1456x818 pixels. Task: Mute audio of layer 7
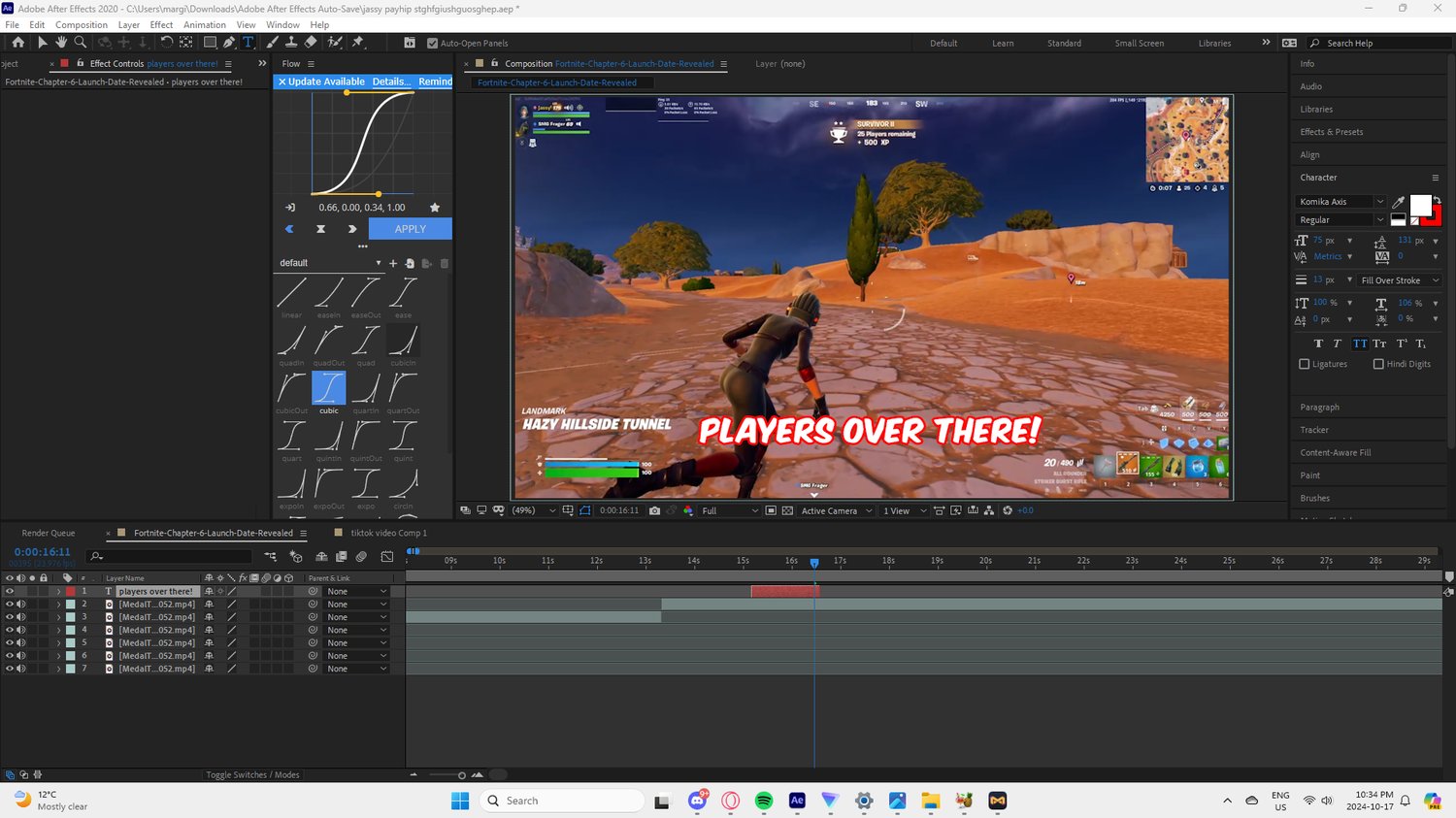20,669
